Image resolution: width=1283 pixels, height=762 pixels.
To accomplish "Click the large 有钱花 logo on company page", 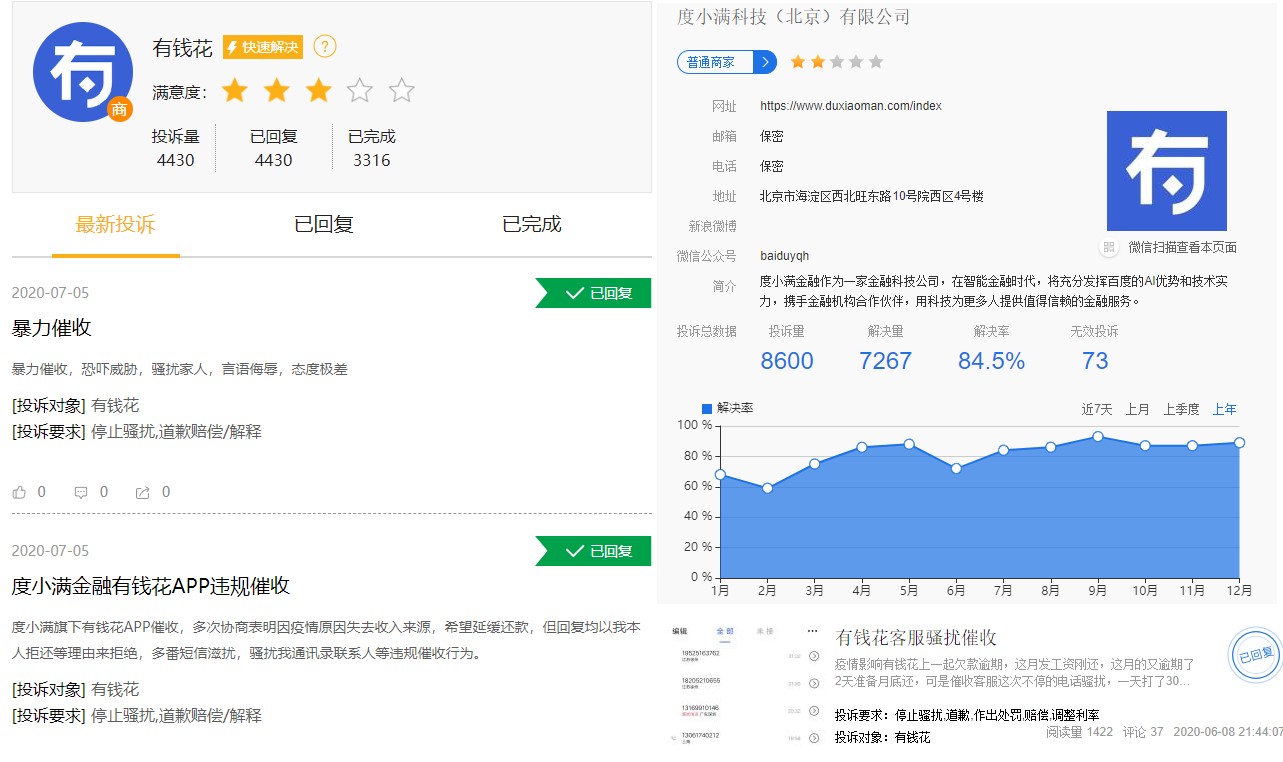I will [1166, 171].
